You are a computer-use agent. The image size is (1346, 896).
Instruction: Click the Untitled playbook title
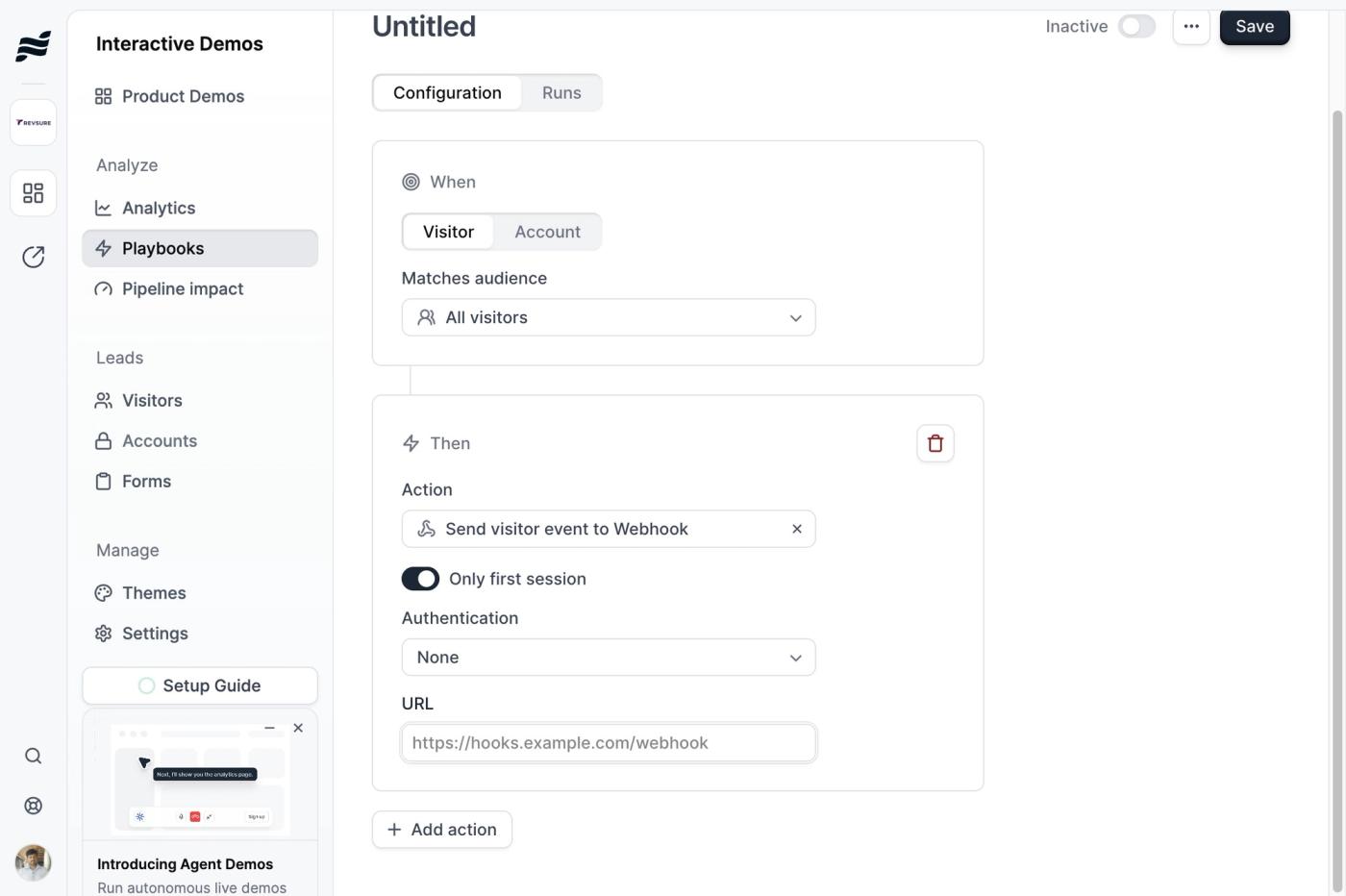[424, 26]
